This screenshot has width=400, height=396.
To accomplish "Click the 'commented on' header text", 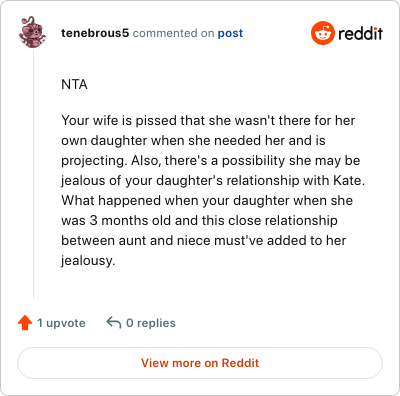I will pos(173,33).
